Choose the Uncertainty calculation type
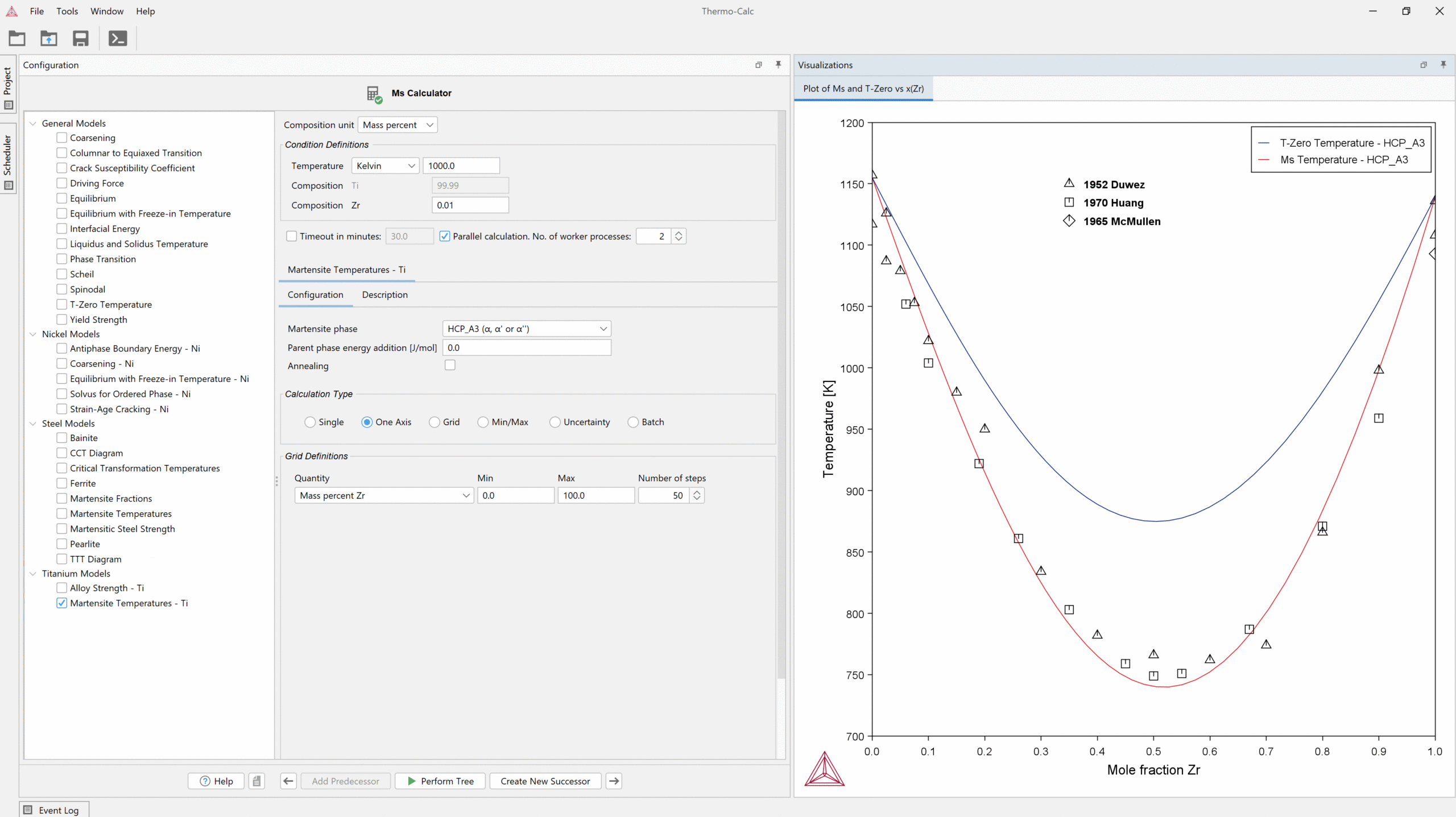The width and height of the screenshot is (1456, 817). coord(555,422)
